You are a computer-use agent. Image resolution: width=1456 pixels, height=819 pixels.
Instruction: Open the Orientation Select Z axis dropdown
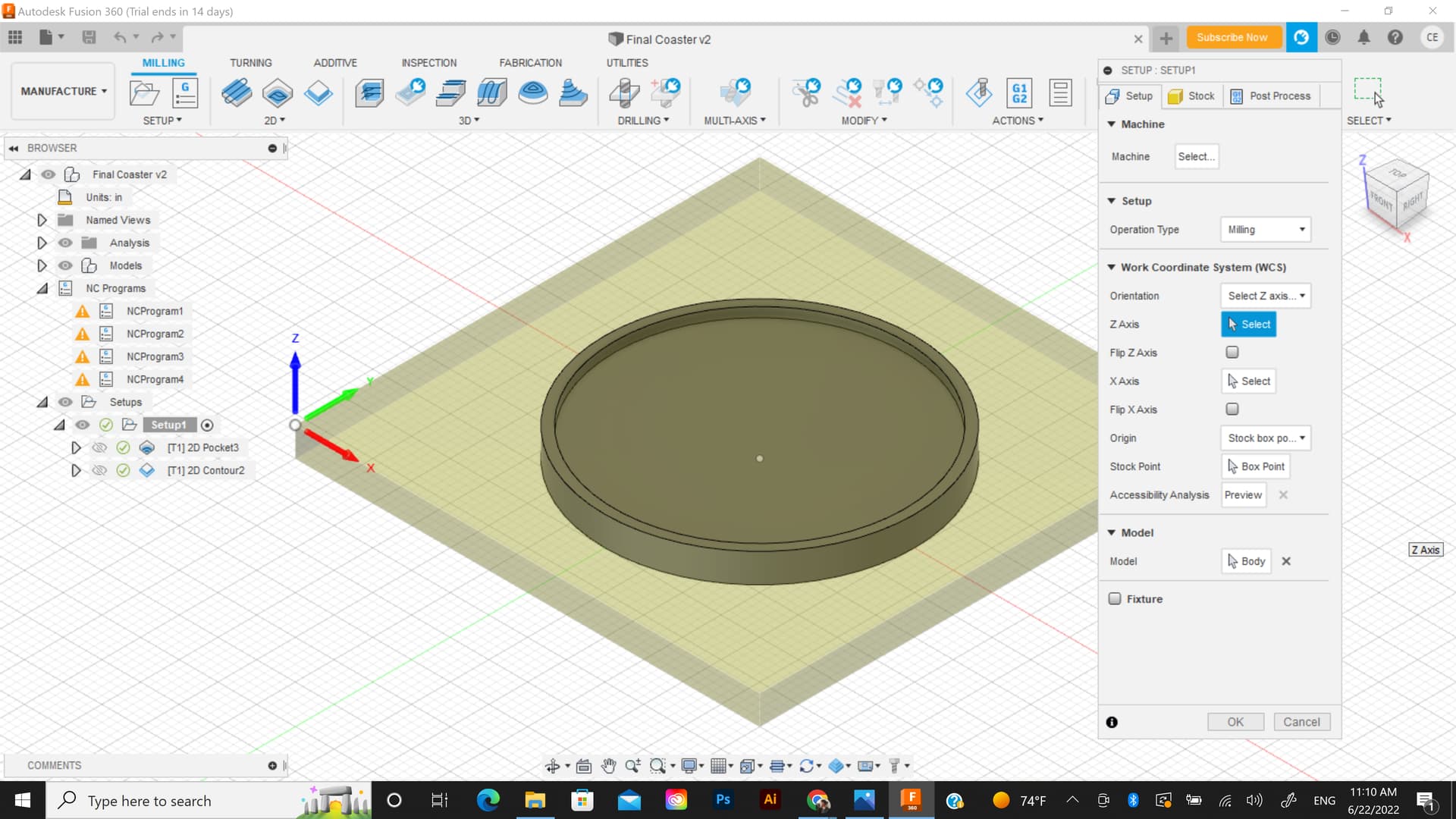[1266, 296]
